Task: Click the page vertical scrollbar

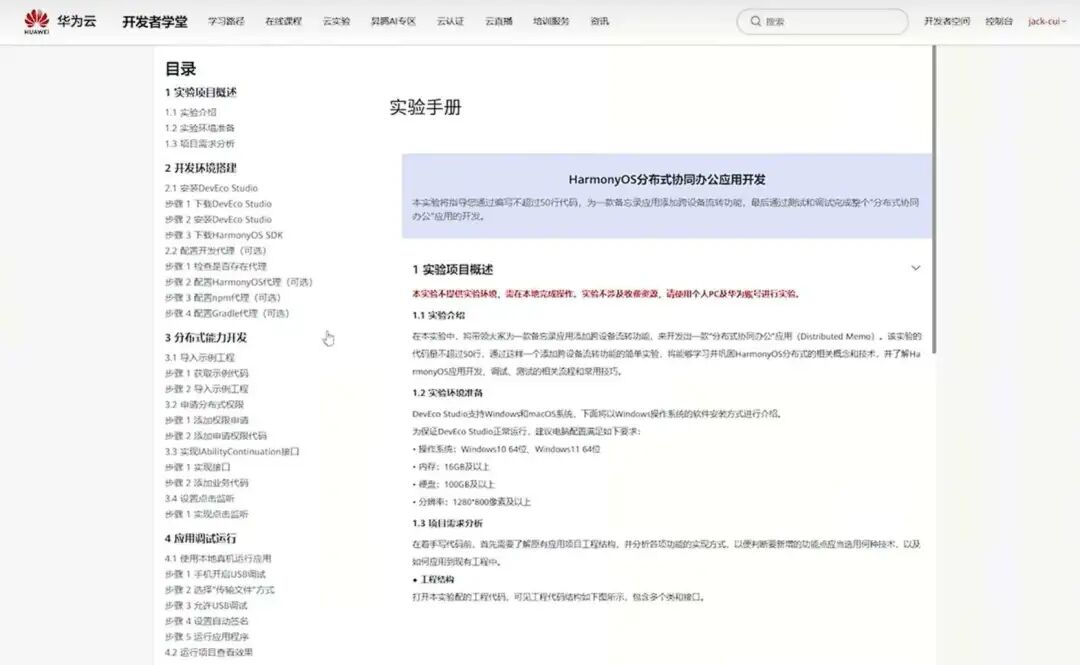Action: (x=934, y=200)
